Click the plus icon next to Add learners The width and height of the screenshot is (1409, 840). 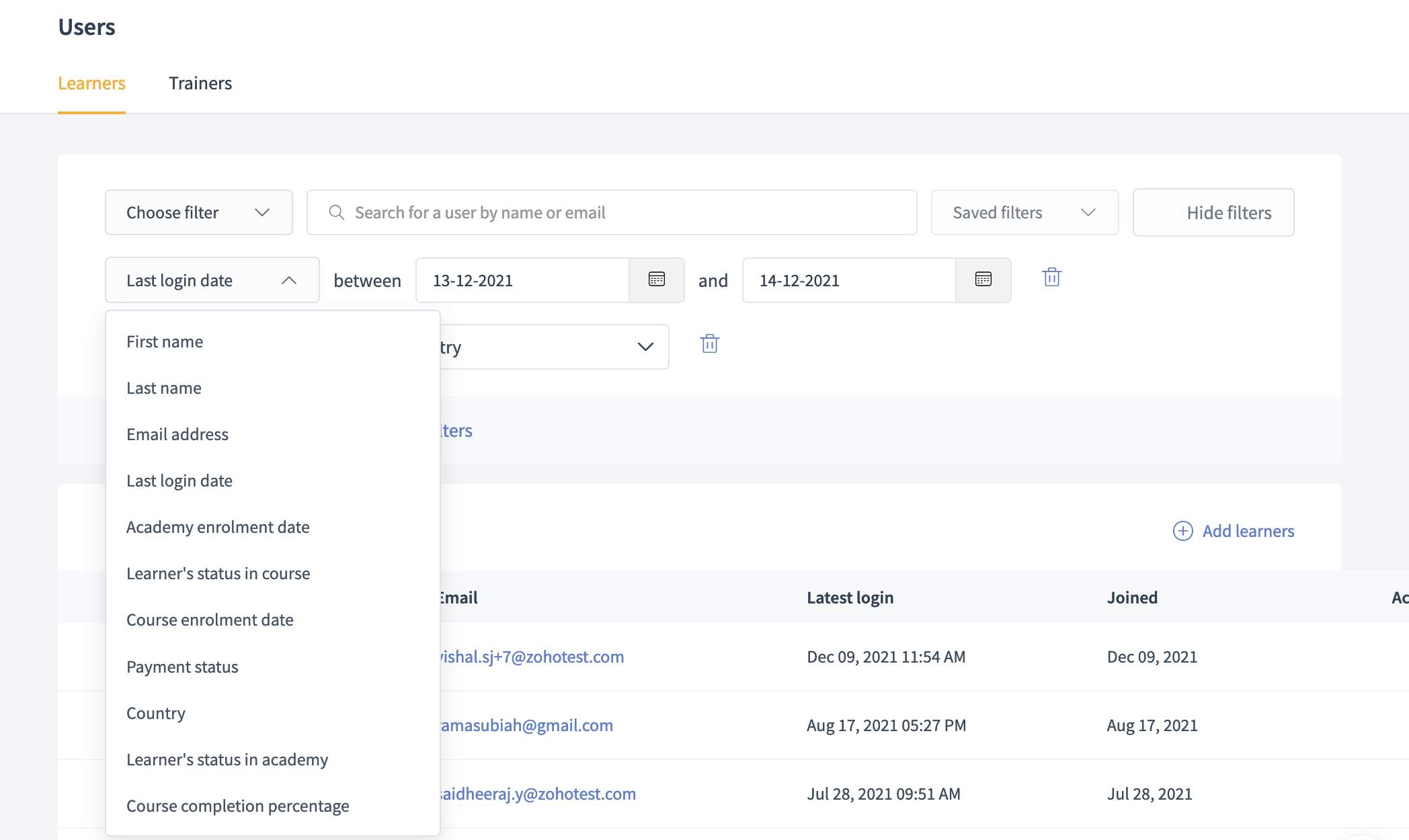[1182, 531]
